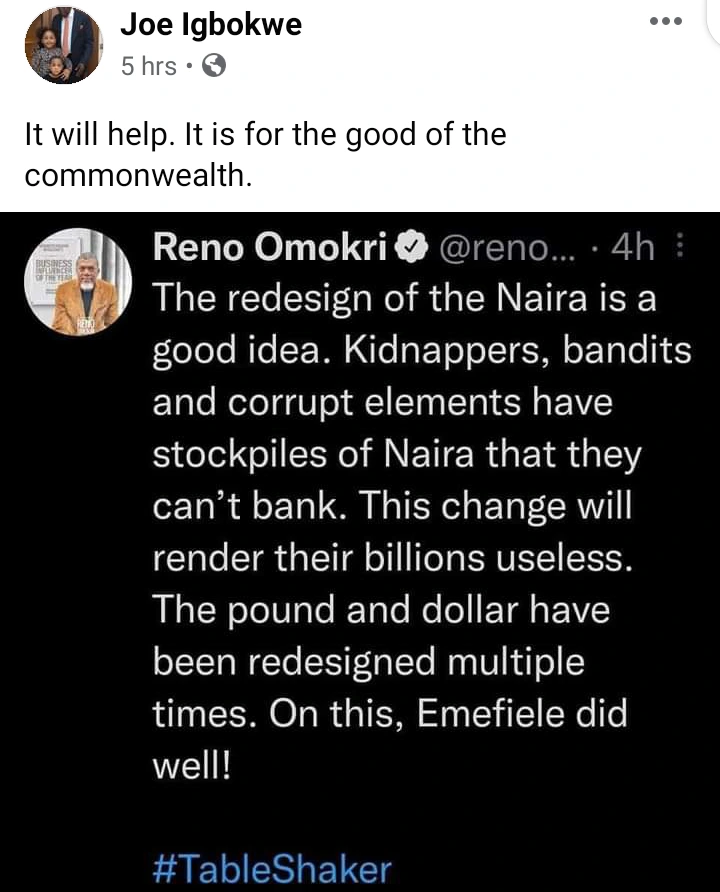Viewport: 720px width, 892px height.
Task: Open Joe Igbokwe's profile picture
Action: point(66,45)
